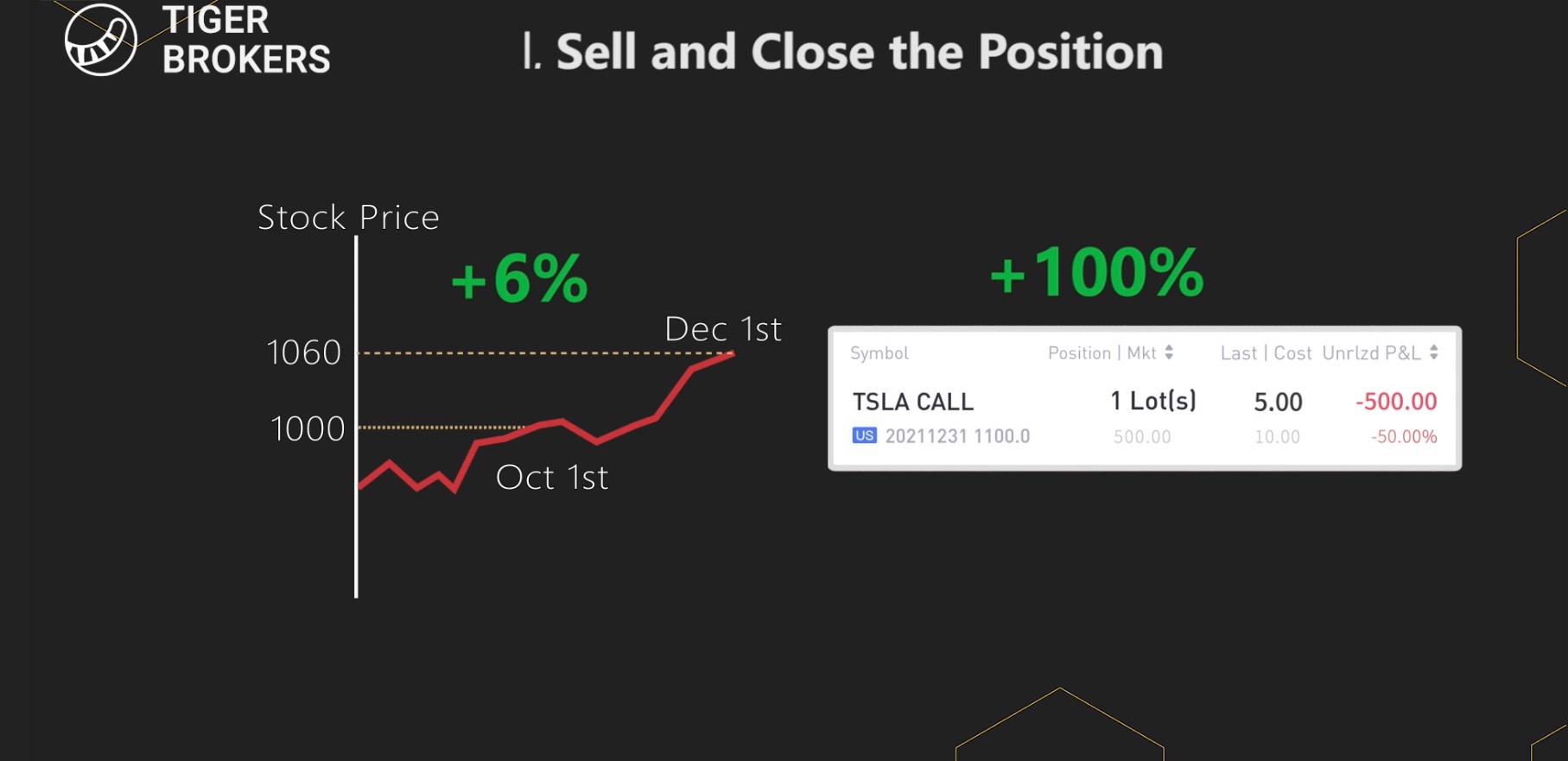
Task: Click the market value 500.00
Action: coord(1142,437)
